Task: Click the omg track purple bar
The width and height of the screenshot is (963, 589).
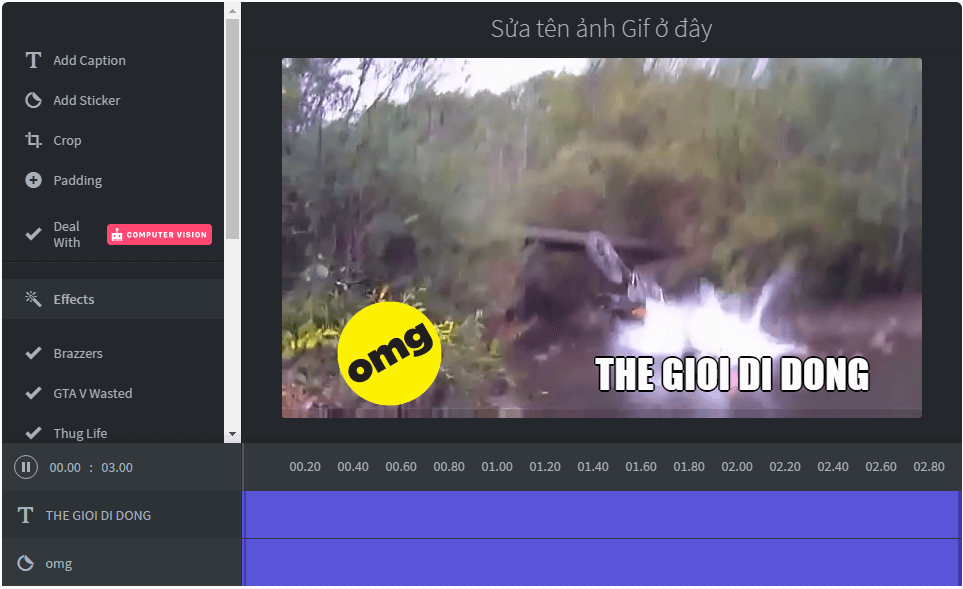Action: (602, 563)
